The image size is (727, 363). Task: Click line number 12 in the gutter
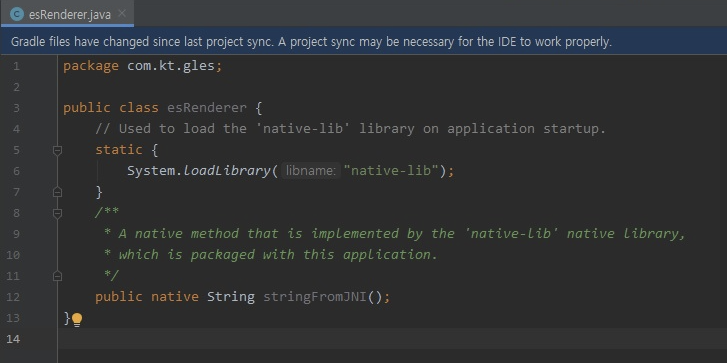click(x=13, y=297)
